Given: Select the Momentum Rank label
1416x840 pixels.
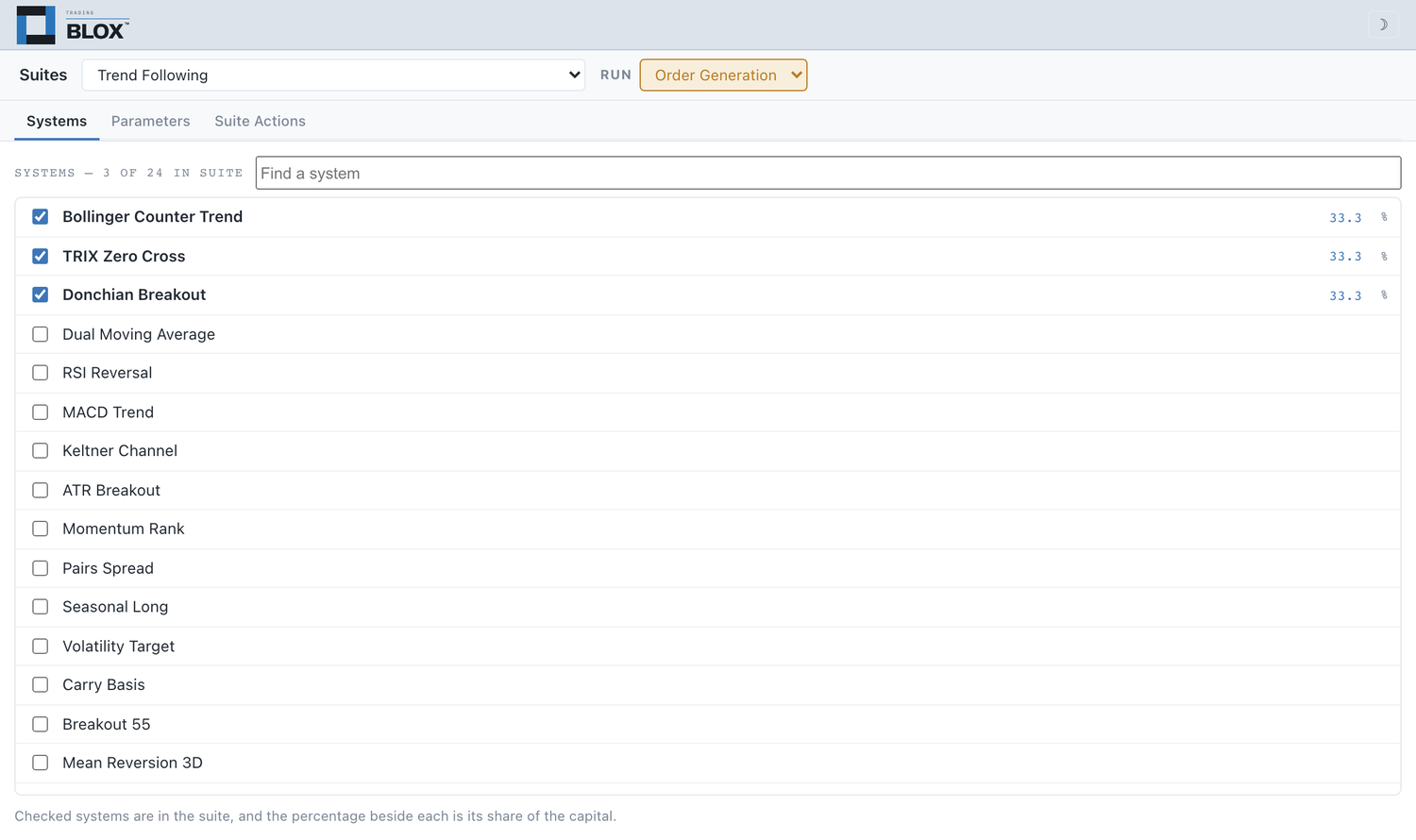Looking at the screenshot, I should point(124,529).
